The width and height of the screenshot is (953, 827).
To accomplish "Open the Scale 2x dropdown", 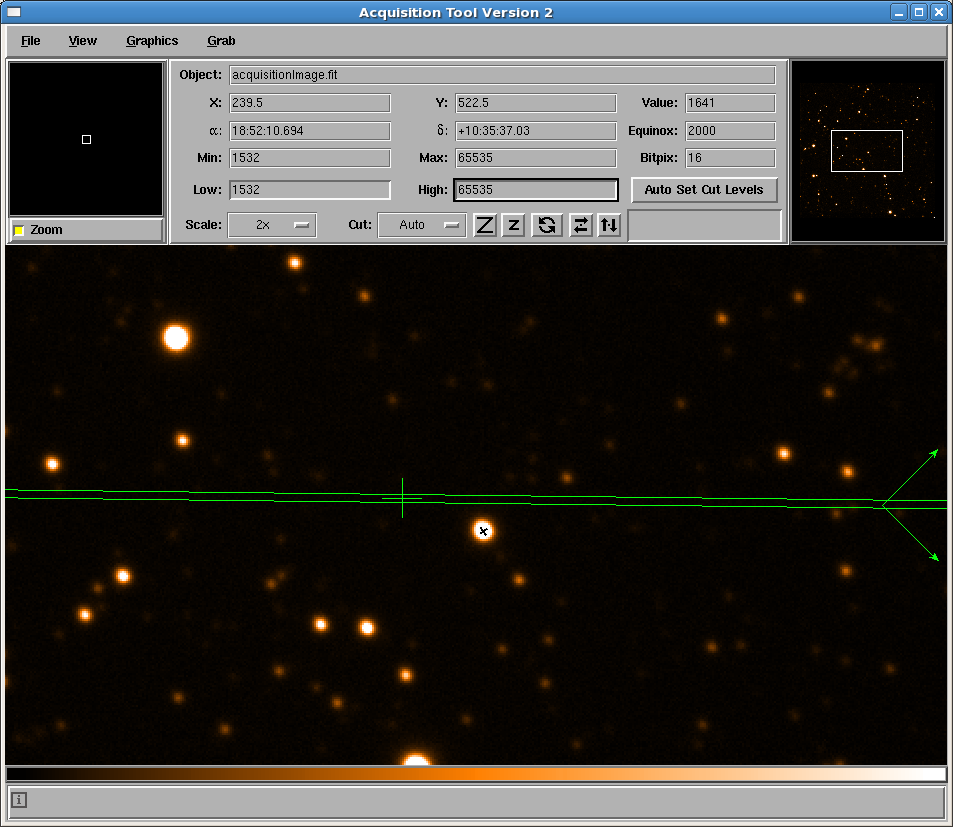I will click(x=272, y=225).
